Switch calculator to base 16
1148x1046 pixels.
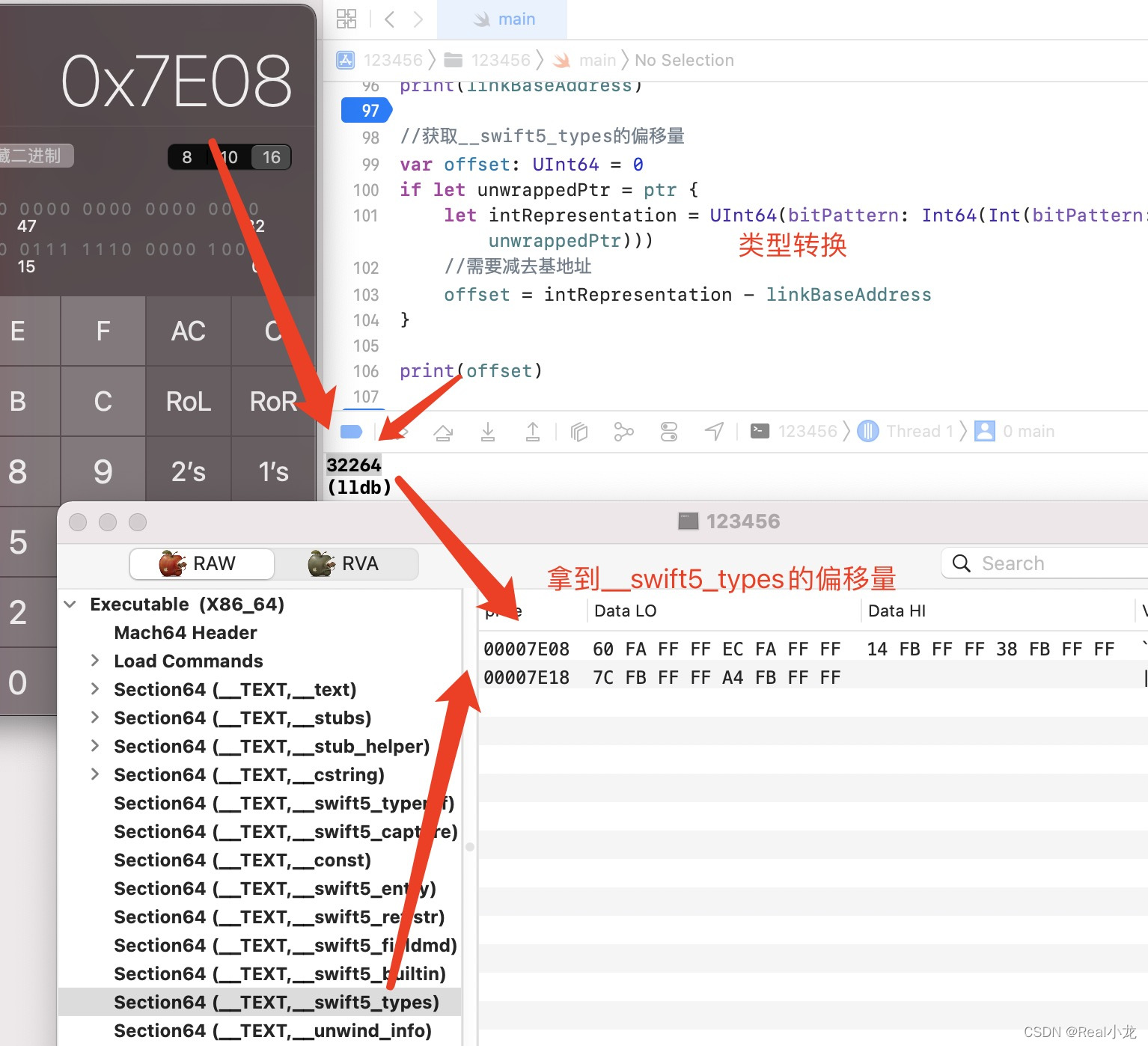(x=271, y=157)
